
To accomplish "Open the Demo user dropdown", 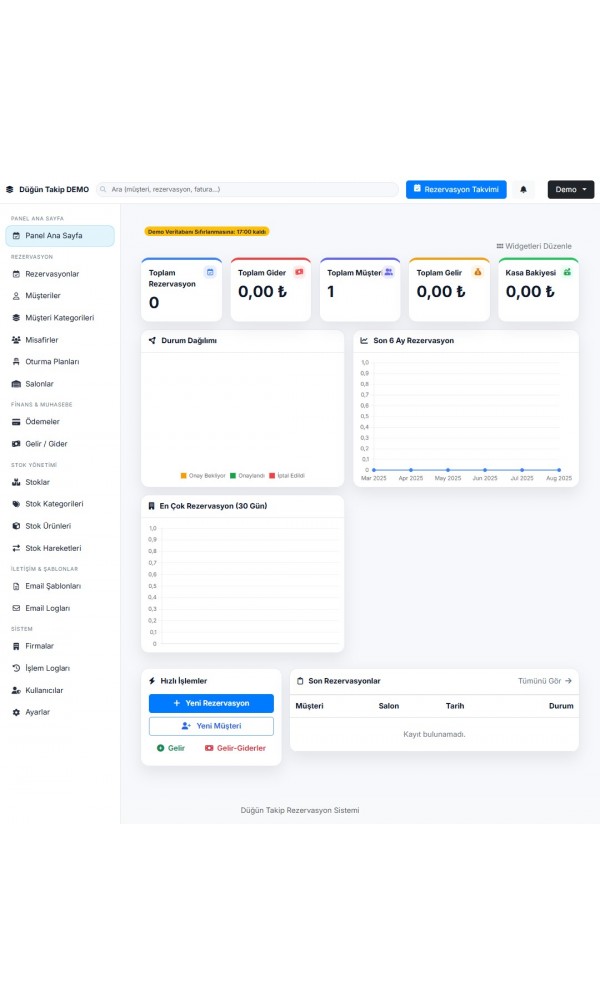I will pos(570,189).
